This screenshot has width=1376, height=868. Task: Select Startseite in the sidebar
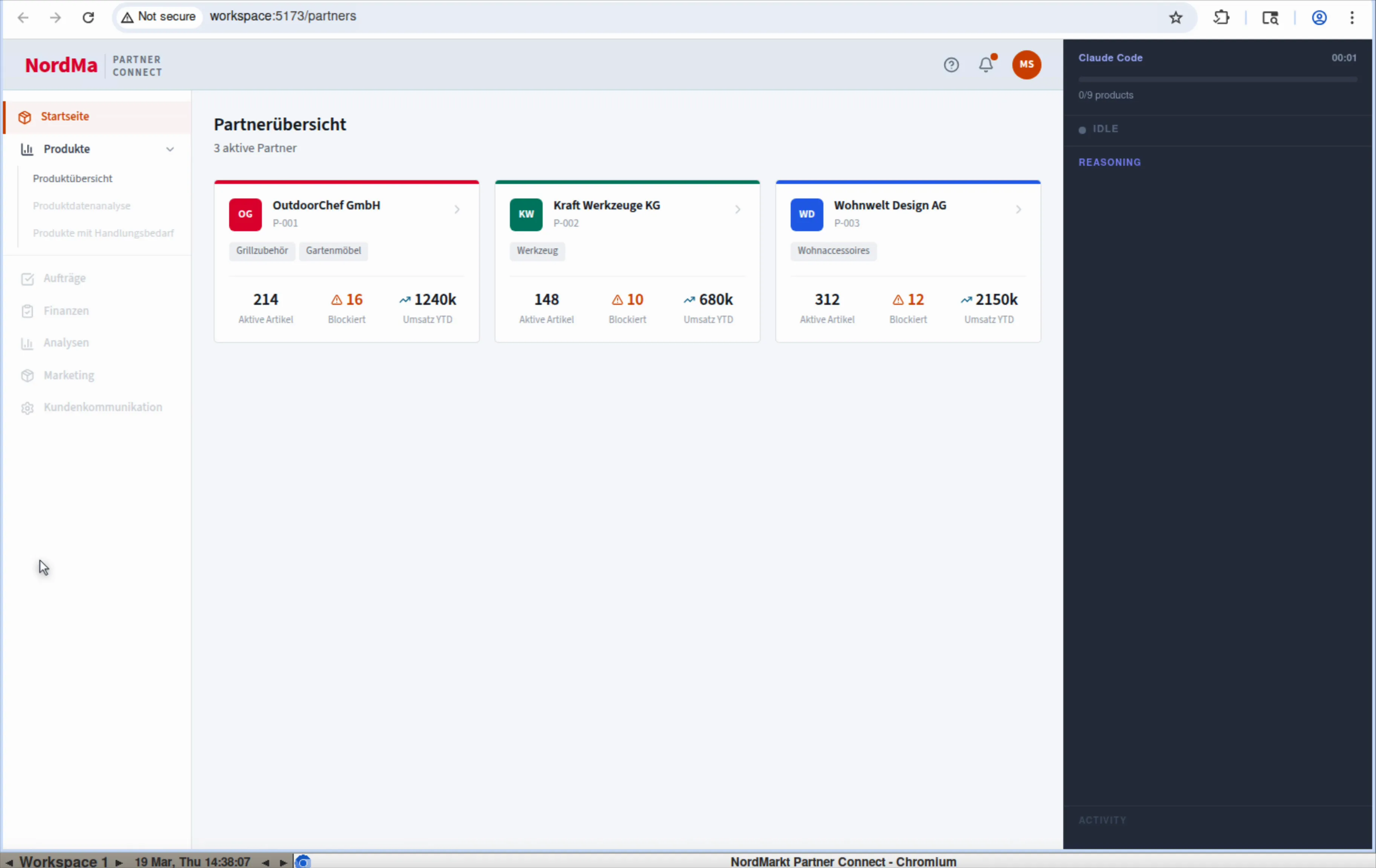pos(97,117)
